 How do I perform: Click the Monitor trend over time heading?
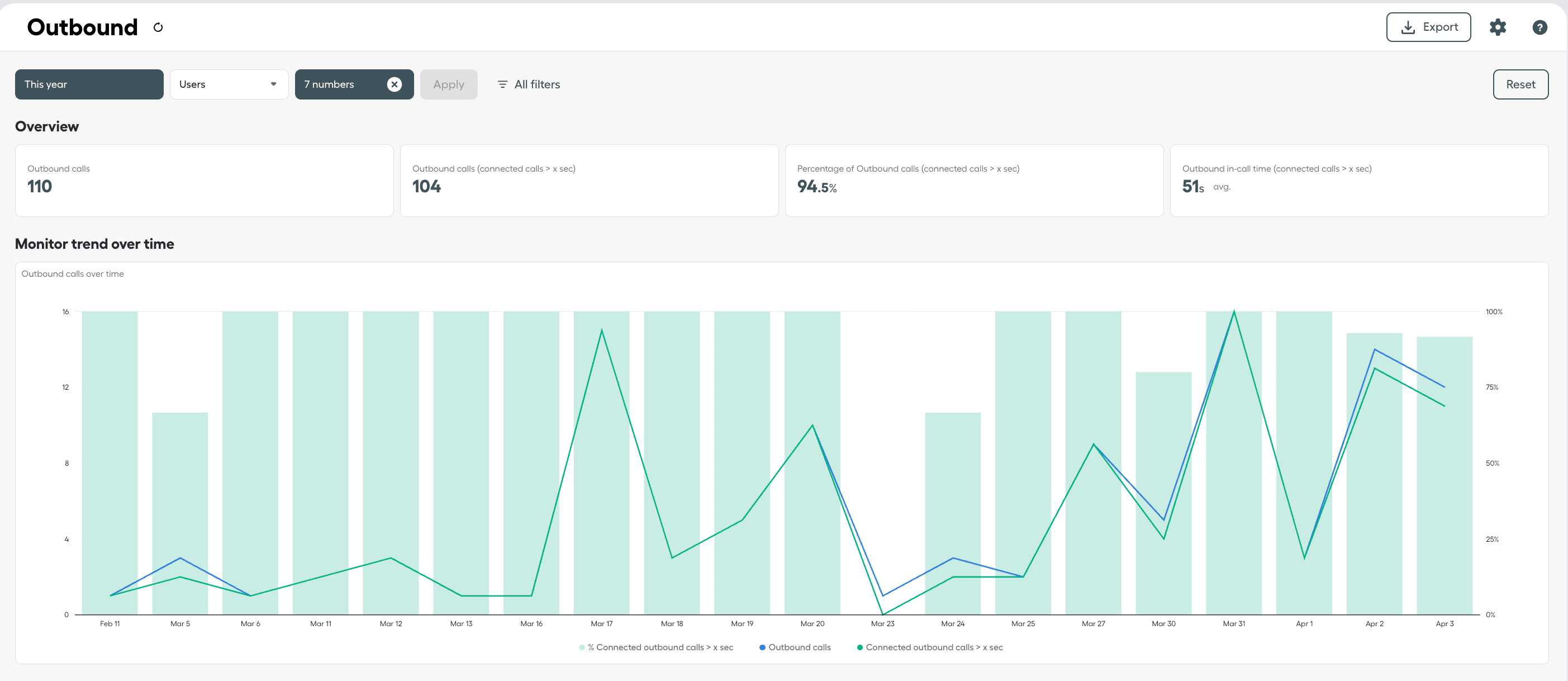point(94,244)
